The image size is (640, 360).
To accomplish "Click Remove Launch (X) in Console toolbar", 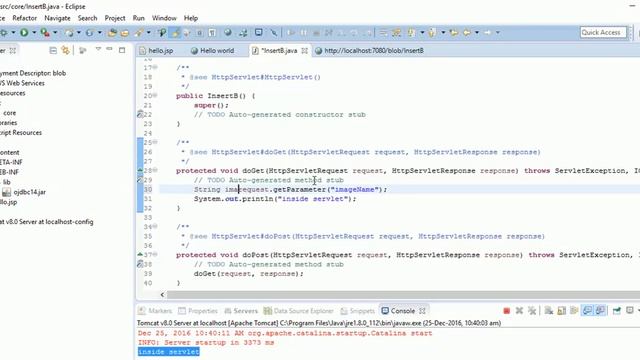I will (519, 311).
